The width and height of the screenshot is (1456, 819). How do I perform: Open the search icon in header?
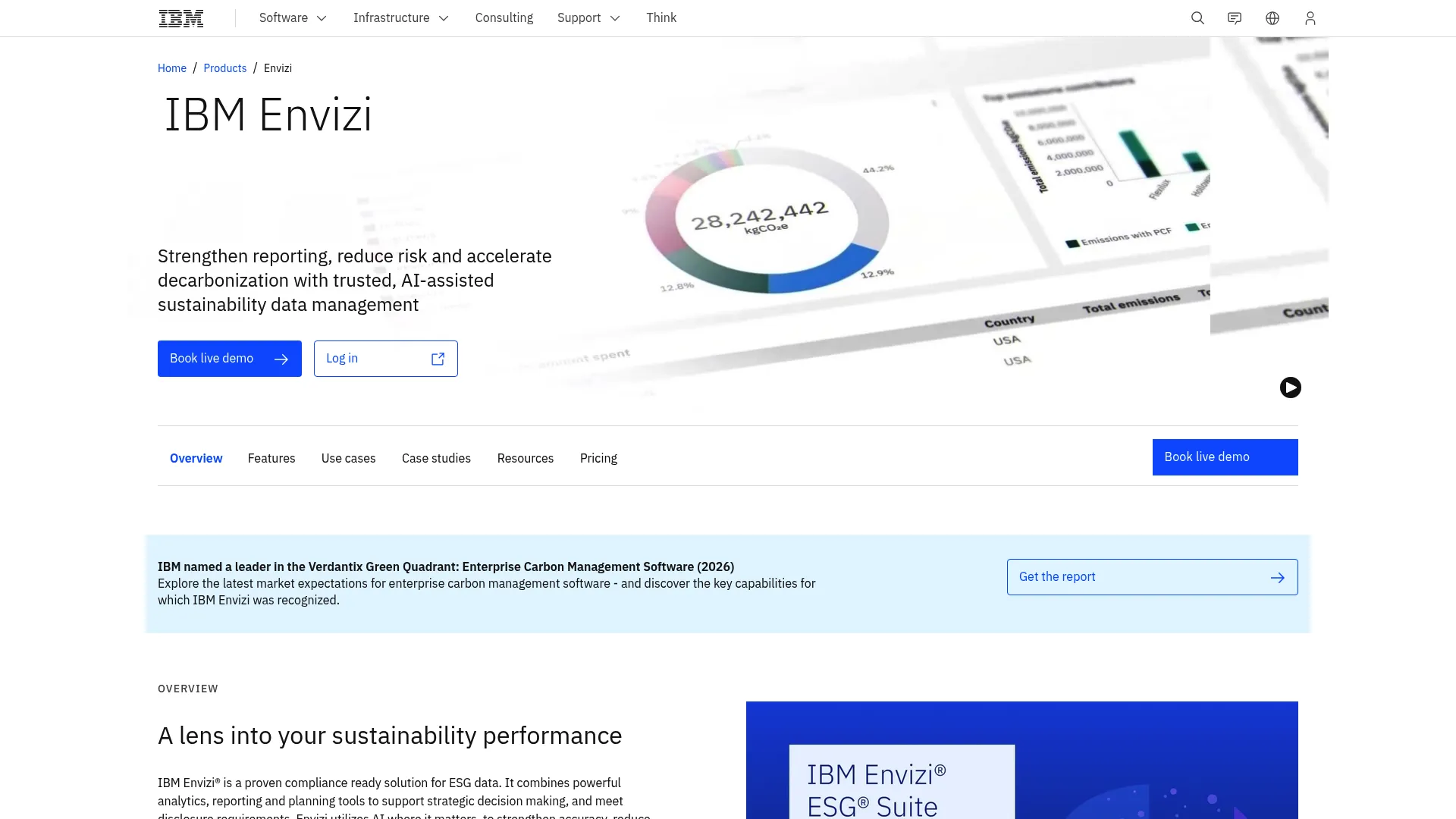click(x=1197, y=18)
